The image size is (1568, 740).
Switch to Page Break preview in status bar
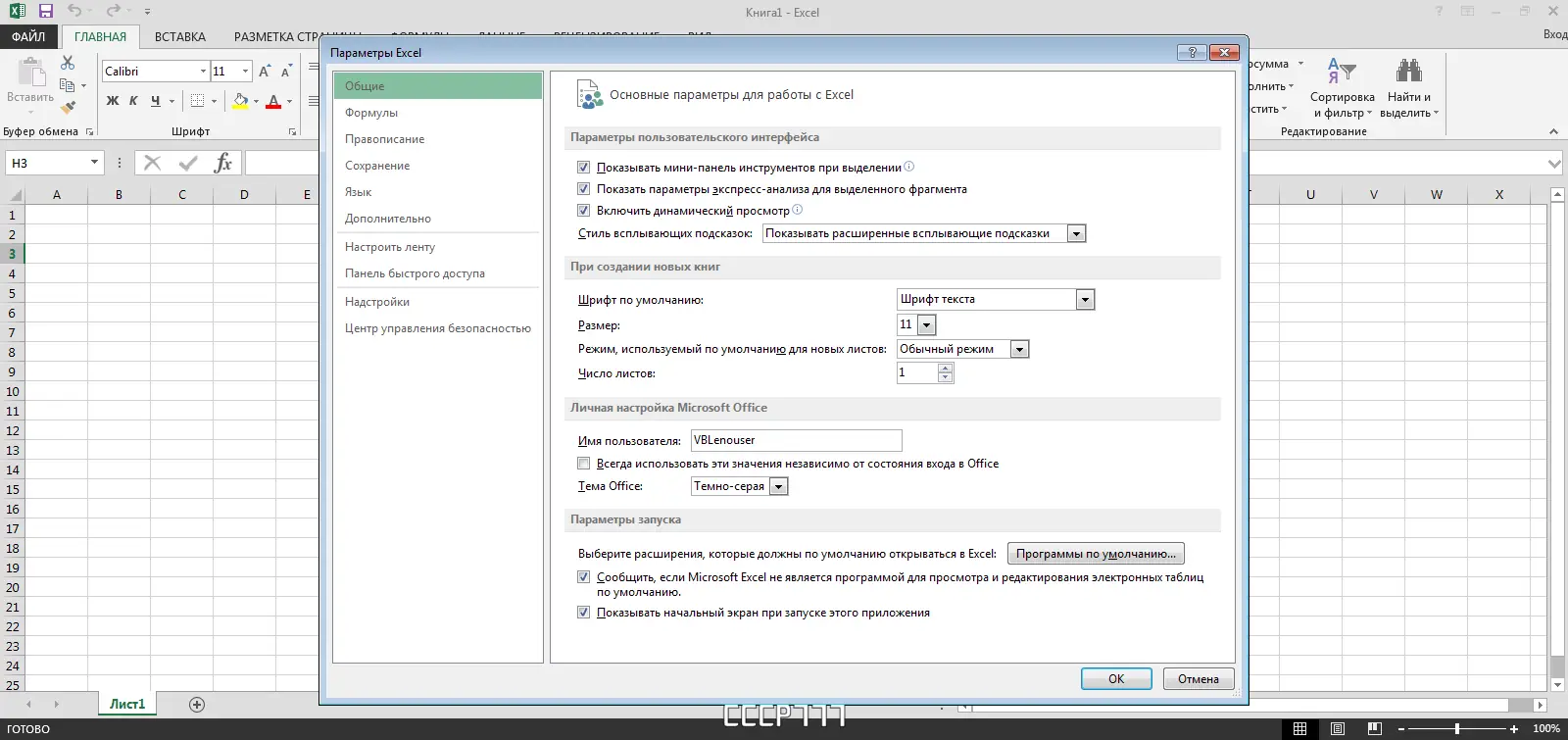point(1375,729)
